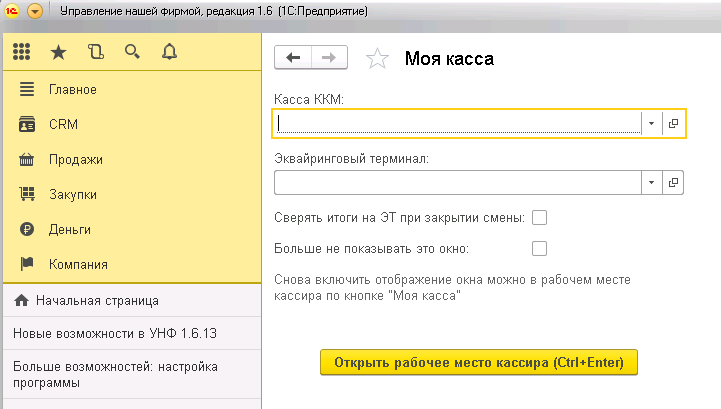
Task: Enable Сверять итоги на ЭТ checkbox
Action: click(x=539, y=217)
